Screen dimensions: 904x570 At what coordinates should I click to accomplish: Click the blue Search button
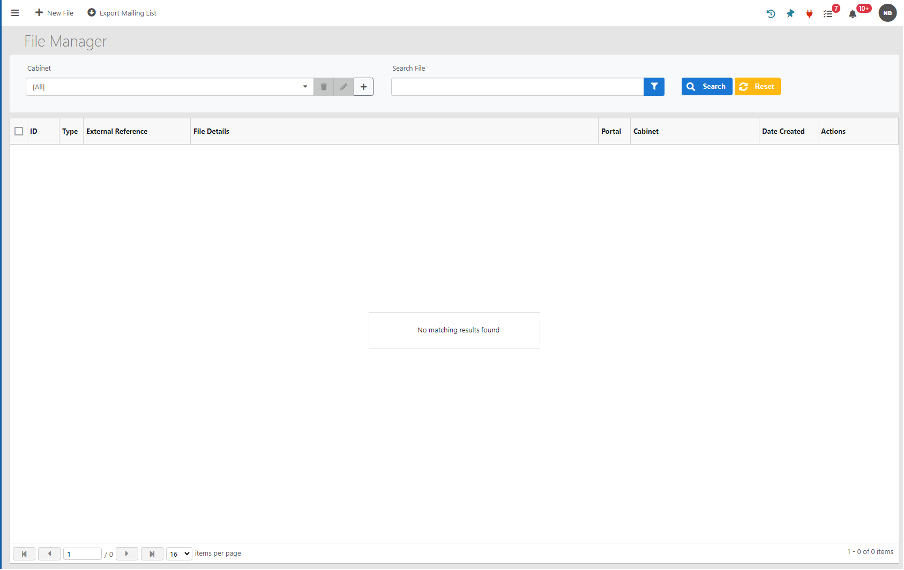(707, 86)
